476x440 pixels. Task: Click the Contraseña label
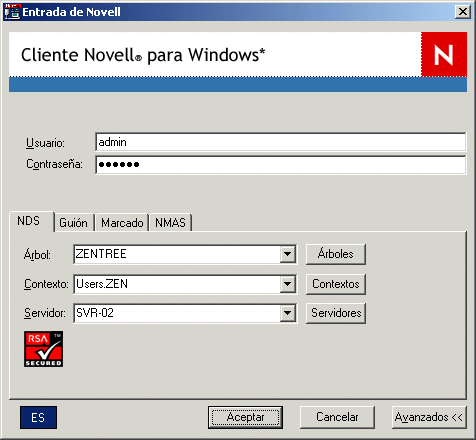[54, 164]
